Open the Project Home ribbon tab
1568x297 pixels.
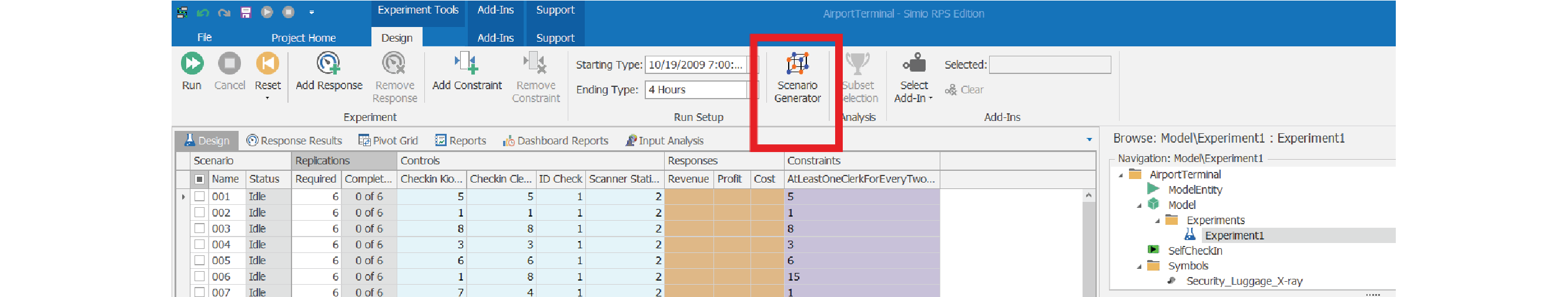(x=303, y=38)
